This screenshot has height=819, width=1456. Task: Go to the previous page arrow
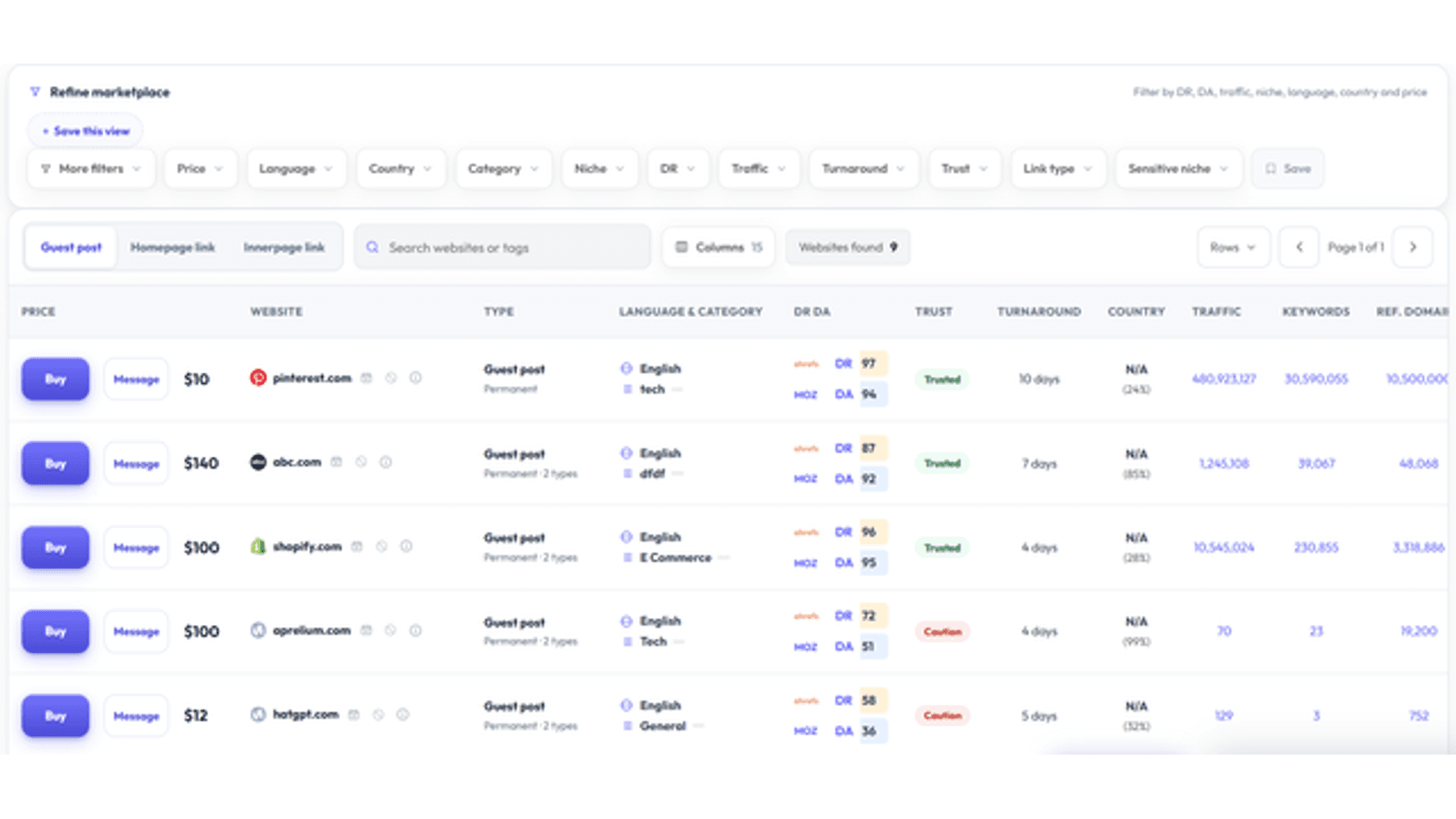1298,247
